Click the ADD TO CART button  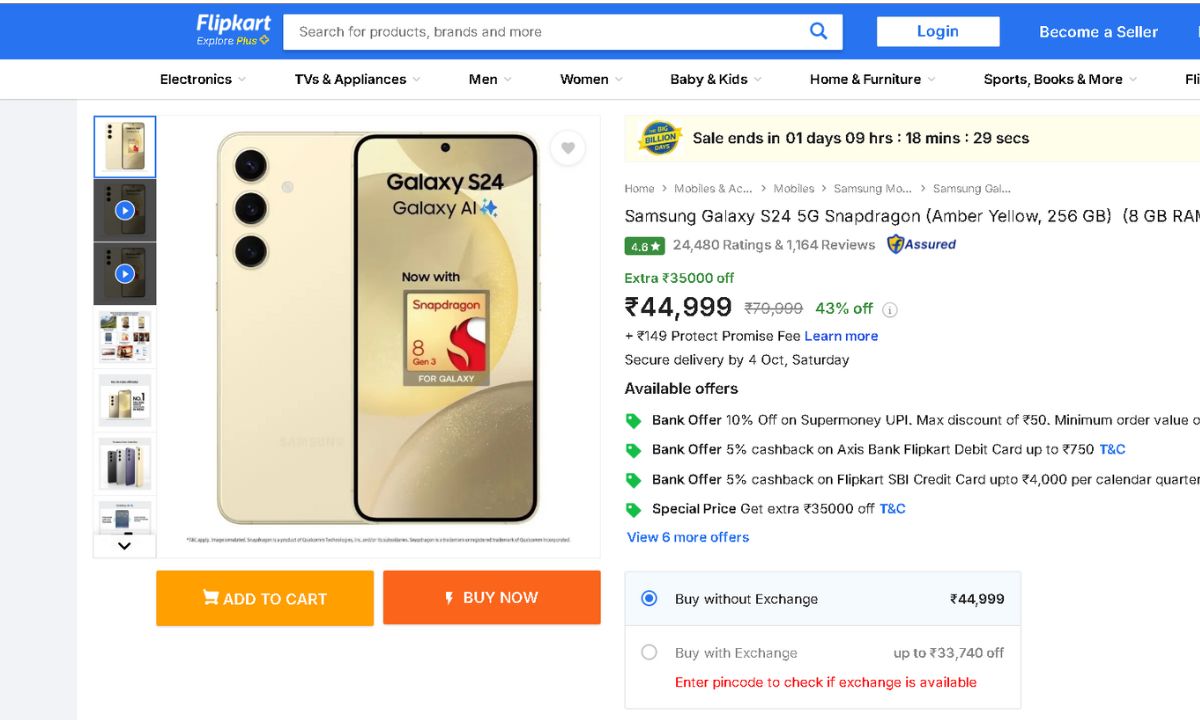265,598
